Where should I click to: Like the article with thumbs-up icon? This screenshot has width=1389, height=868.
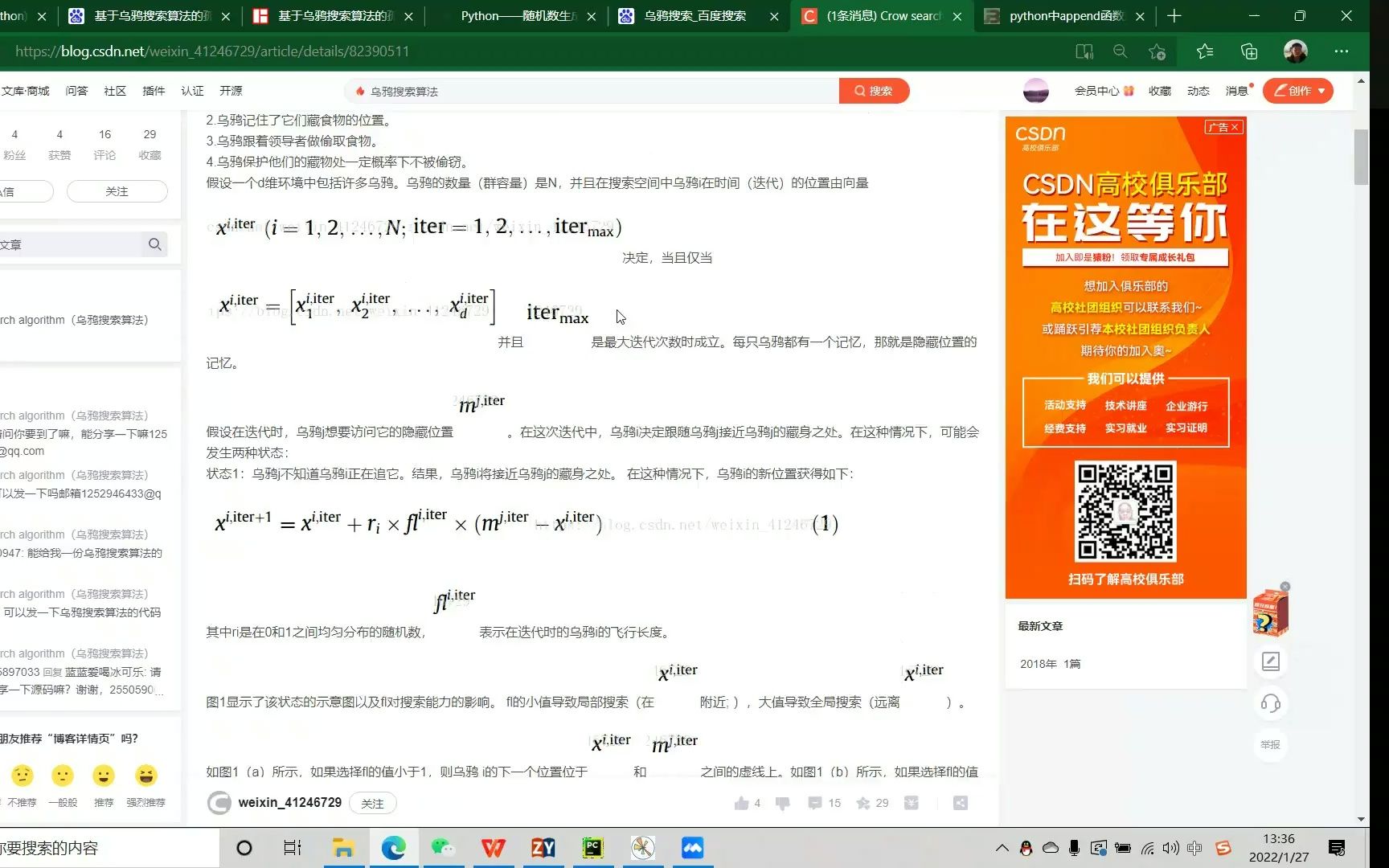(x=742, y=803)
